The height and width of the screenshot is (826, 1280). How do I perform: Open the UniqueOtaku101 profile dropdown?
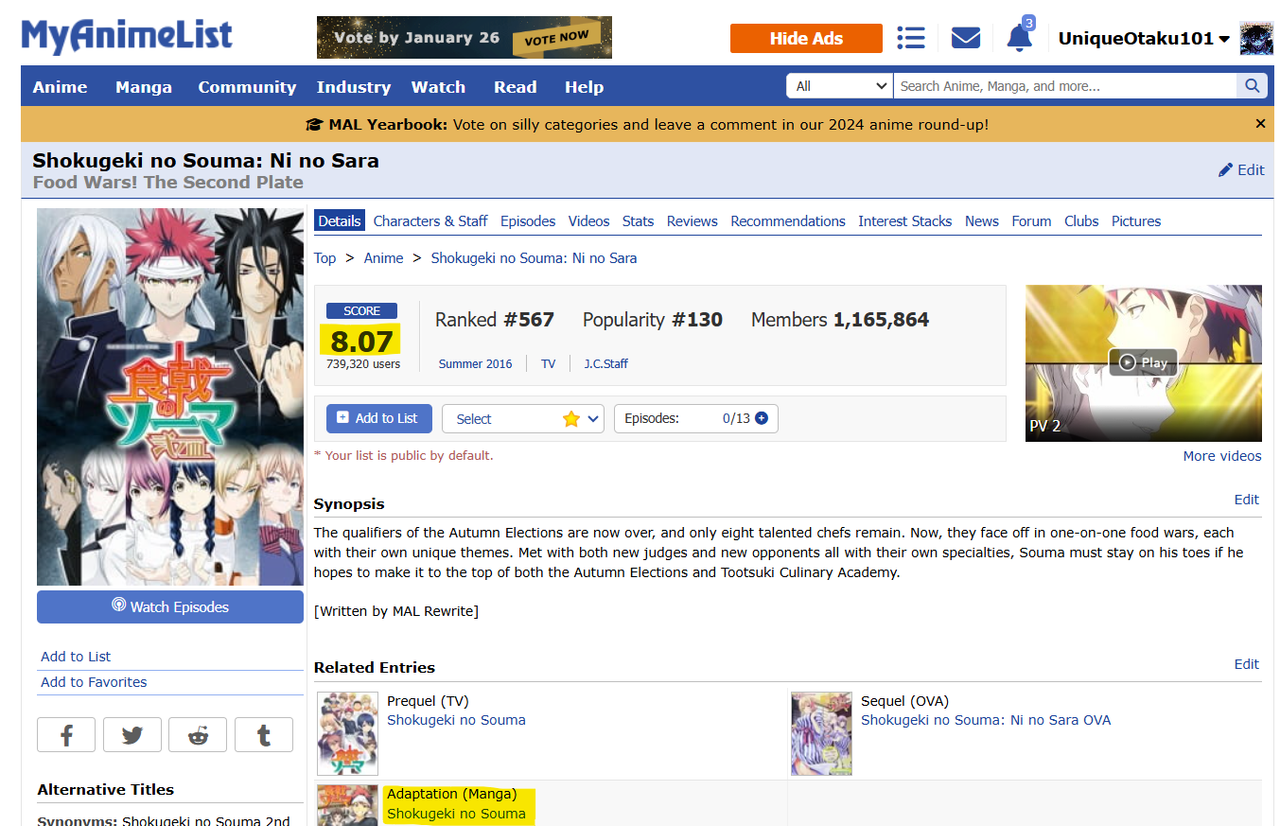tap(1144, 38)
